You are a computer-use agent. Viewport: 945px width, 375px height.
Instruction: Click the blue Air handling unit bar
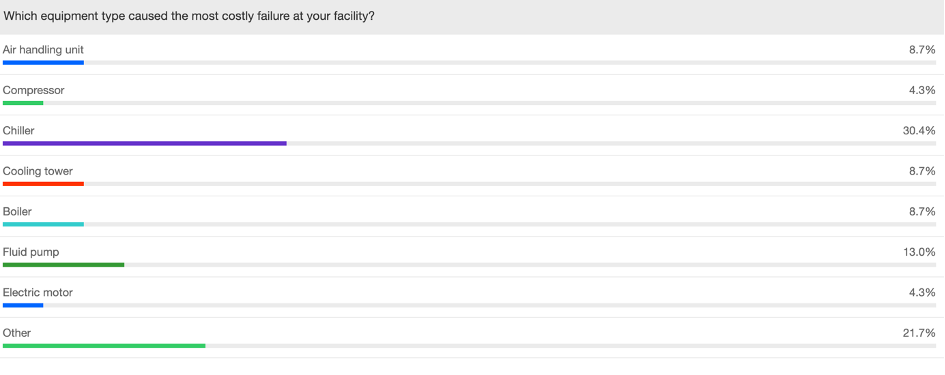coord(43,63)
